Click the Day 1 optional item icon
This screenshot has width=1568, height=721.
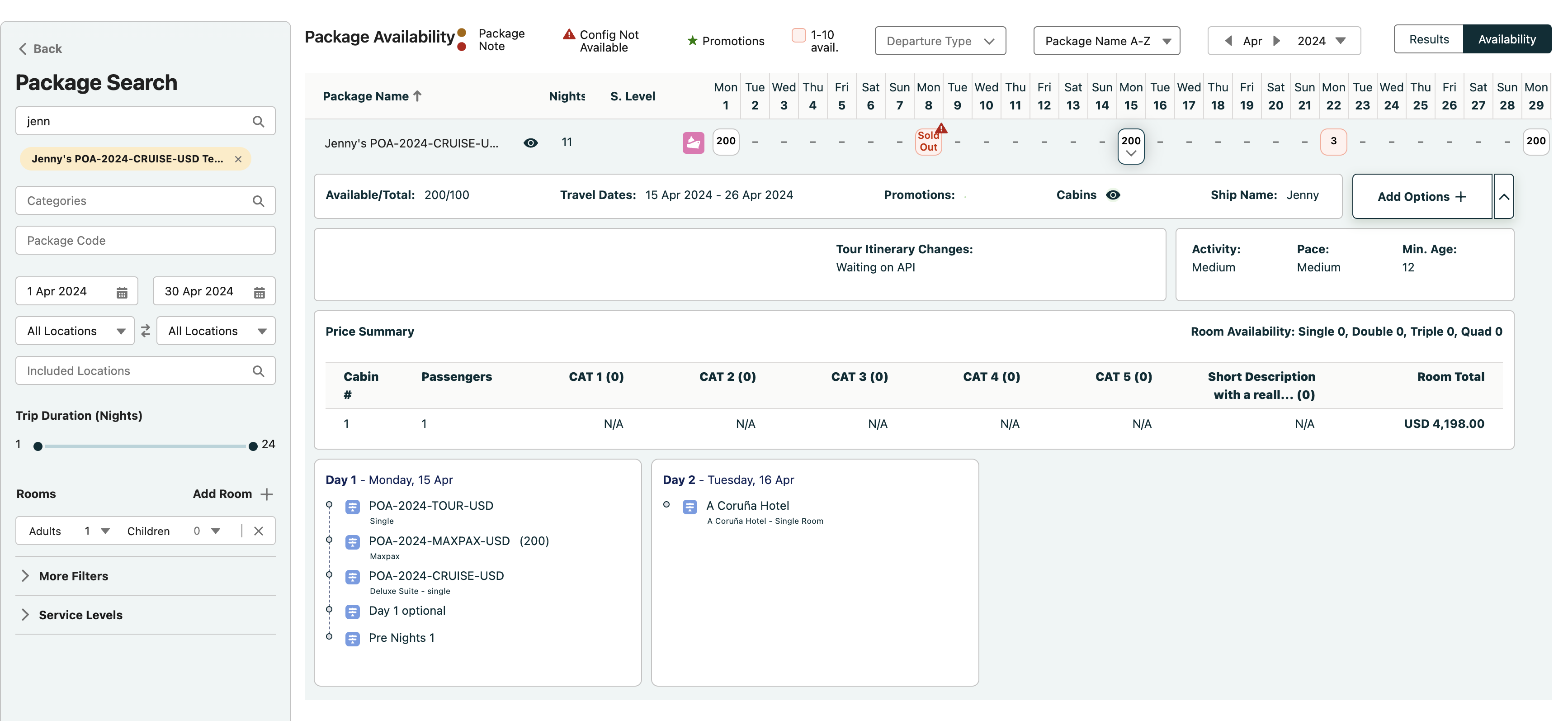click(x=352, y=612)
